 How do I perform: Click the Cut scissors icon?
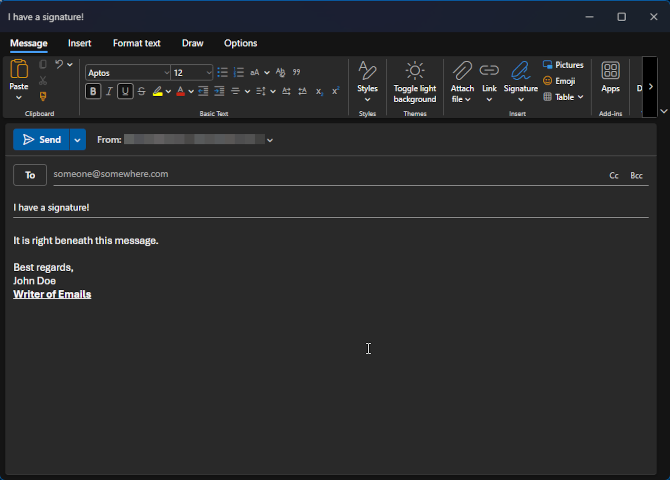[43, 80]
